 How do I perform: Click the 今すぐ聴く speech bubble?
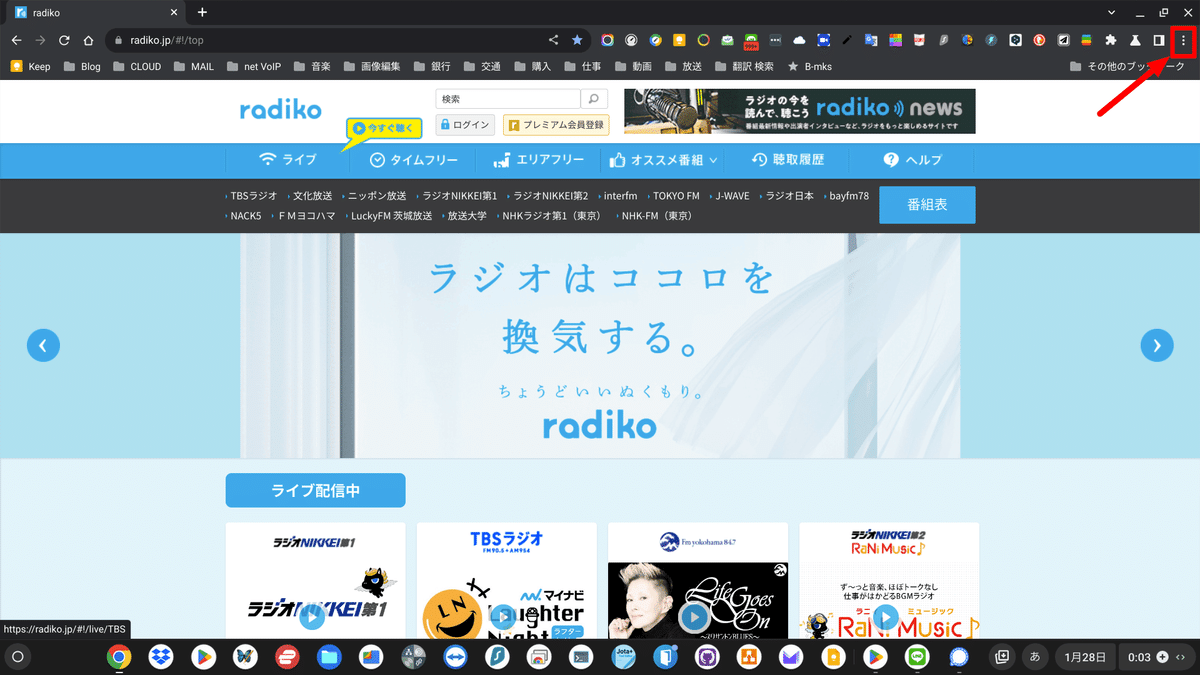point(385,129)
